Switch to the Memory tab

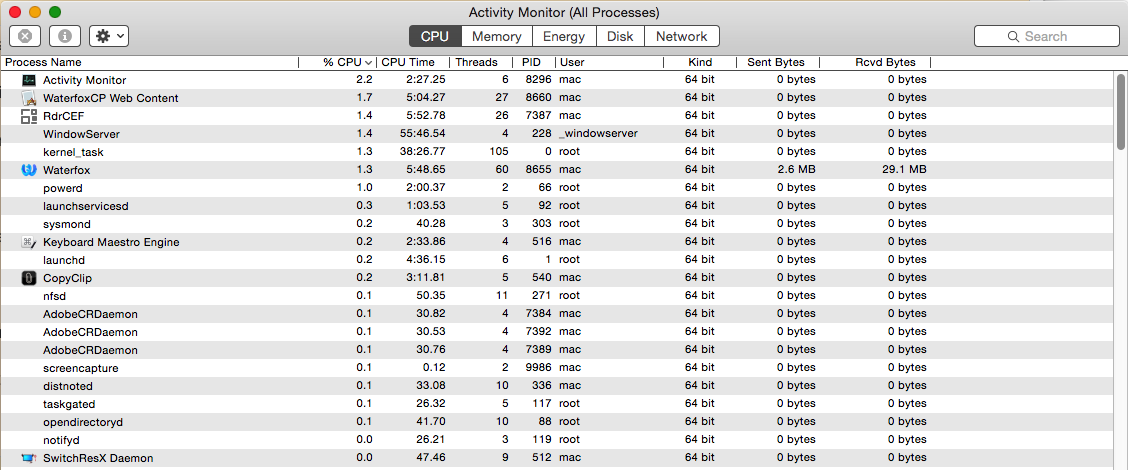pos(496,36)
